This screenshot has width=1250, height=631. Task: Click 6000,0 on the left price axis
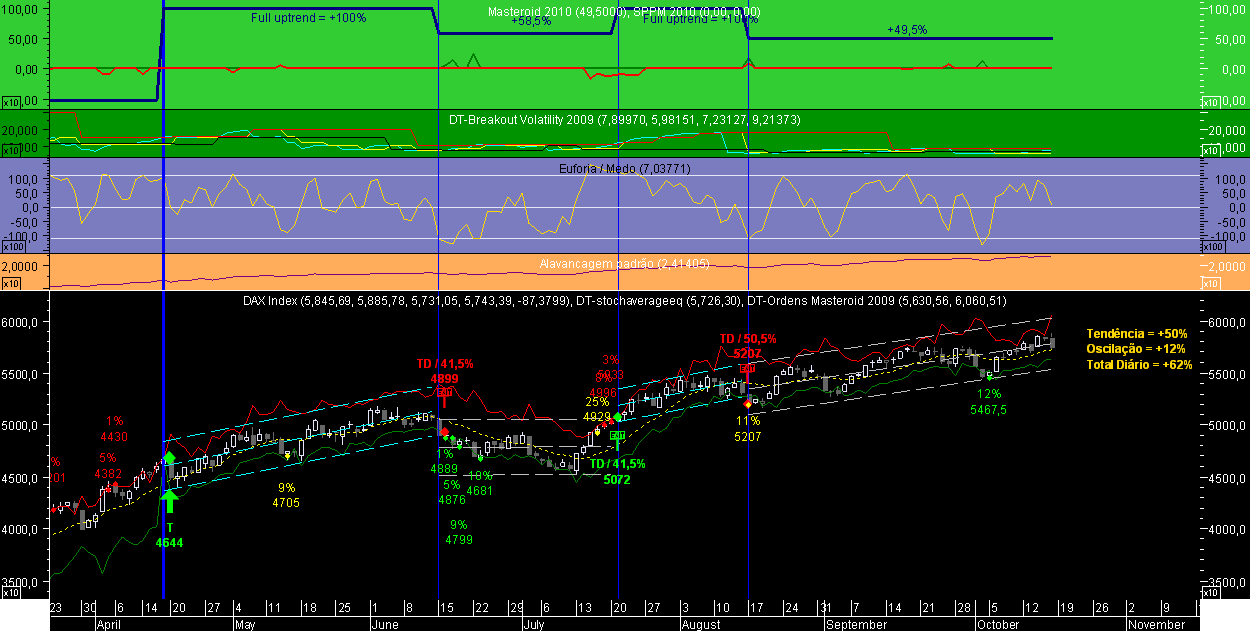[21, 322]
